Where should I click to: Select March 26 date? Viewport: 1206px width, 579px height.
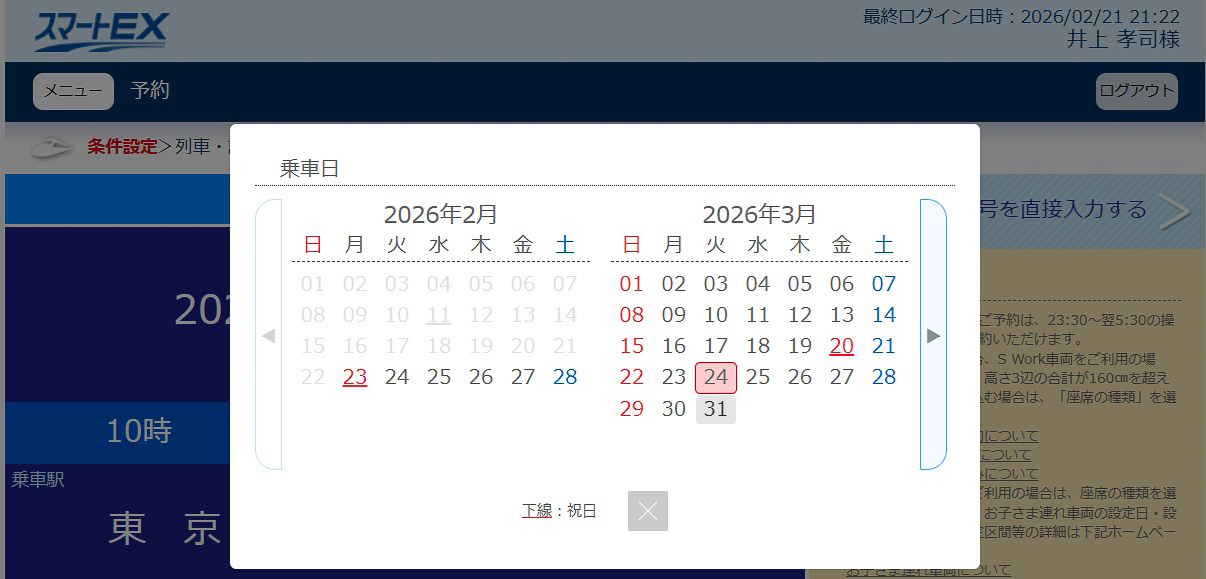click(800, 377)
